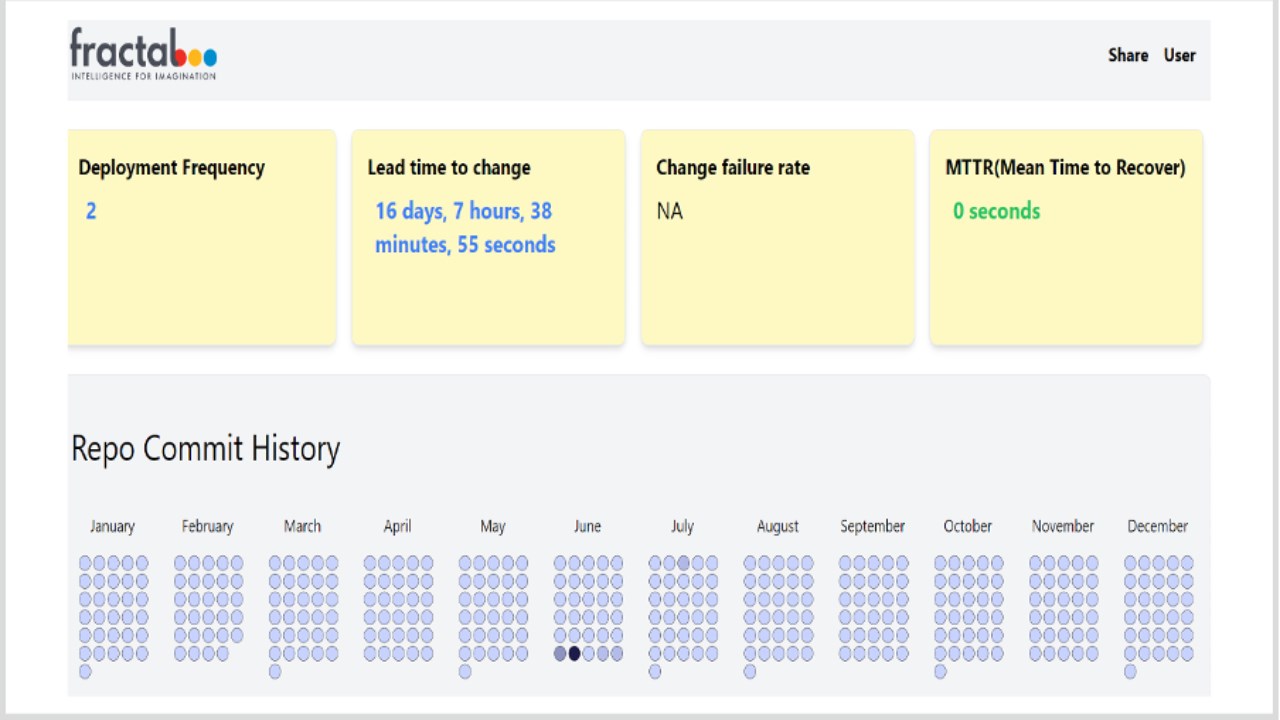The width and height of the screenshot is (1280, 720).
Task: Click the Repo Commit History heading
Action: tap(205, 448)
